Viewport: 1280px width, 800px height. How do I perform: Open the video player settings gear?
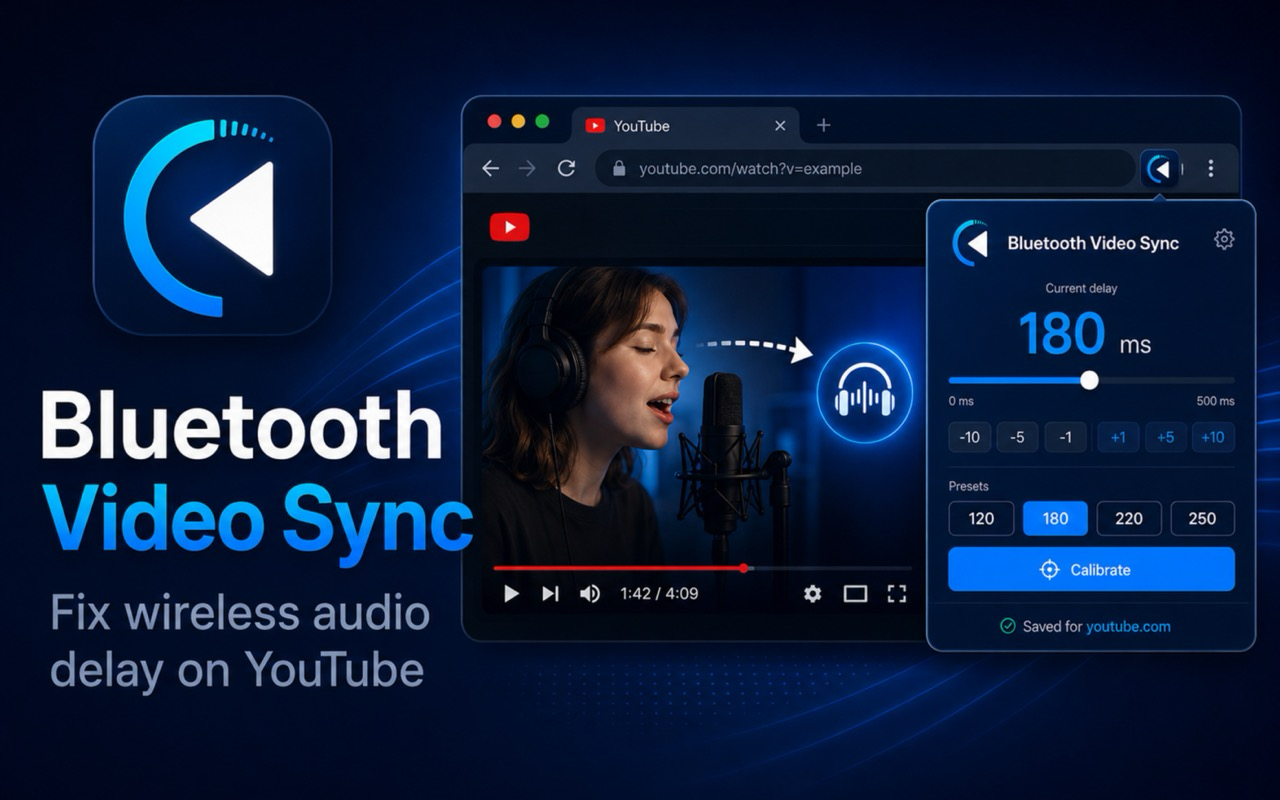(x=812, y=594)
